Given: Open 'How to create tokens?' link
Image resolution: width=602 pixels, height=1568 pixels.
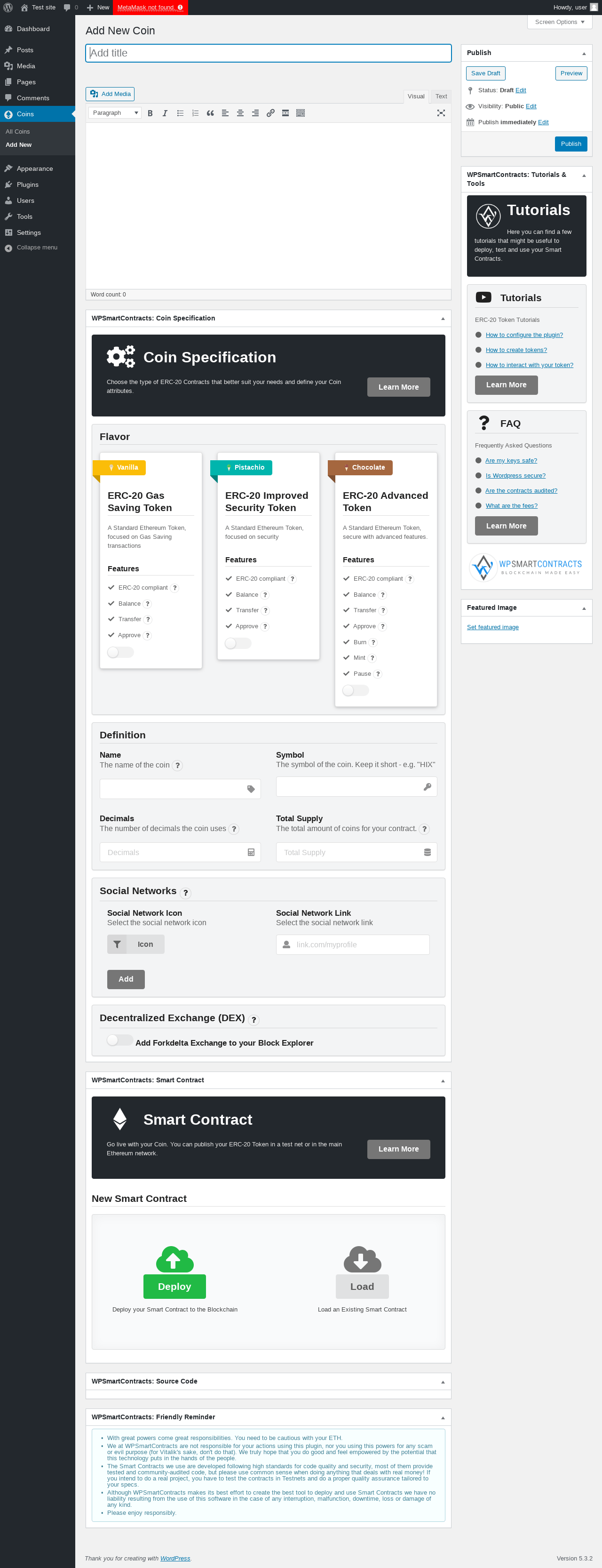Looking at the screenshot, I should 516,351.
